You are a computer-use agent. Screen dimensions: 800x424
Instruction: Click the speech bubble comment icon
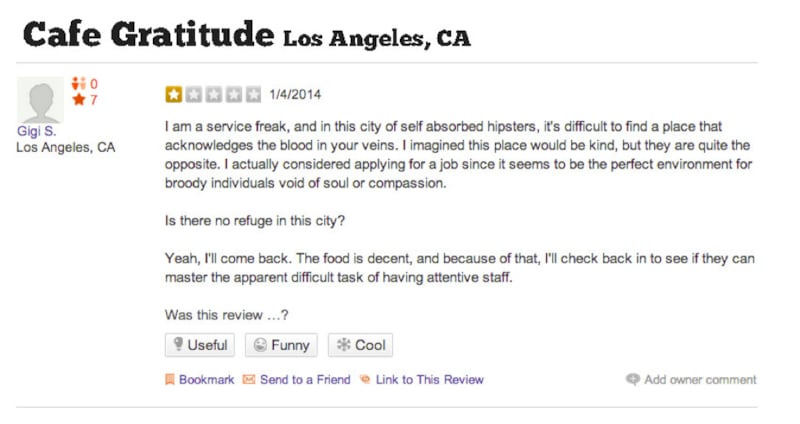pyautogui.click(x=633, y=380)
